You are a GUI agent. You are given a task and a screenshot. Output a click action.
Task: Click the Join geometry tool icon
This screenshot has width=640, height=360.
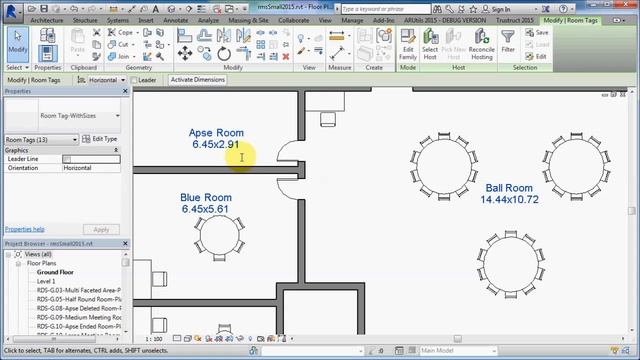[x=111, y=56]
